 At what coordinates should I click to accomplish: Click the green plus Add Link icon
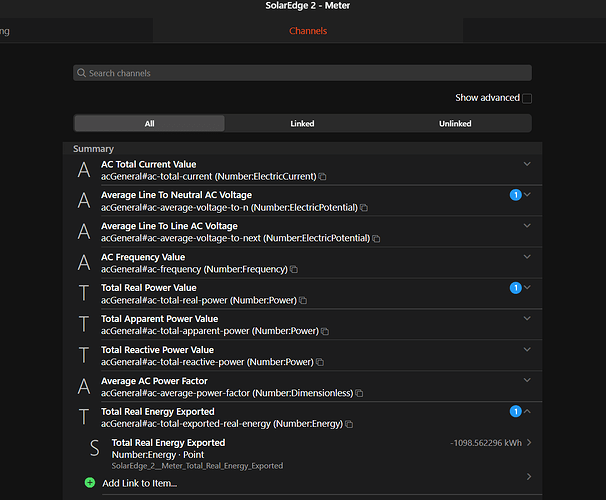[90, 483]
